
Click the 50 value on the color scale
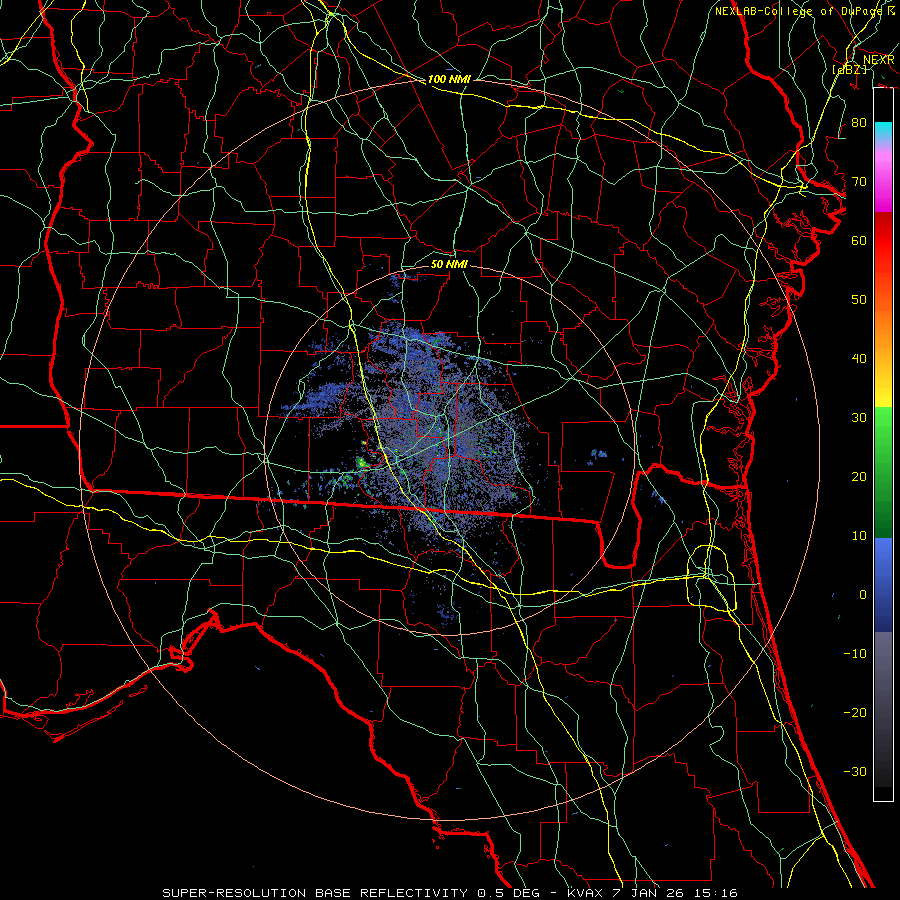(x=859, y=300)
